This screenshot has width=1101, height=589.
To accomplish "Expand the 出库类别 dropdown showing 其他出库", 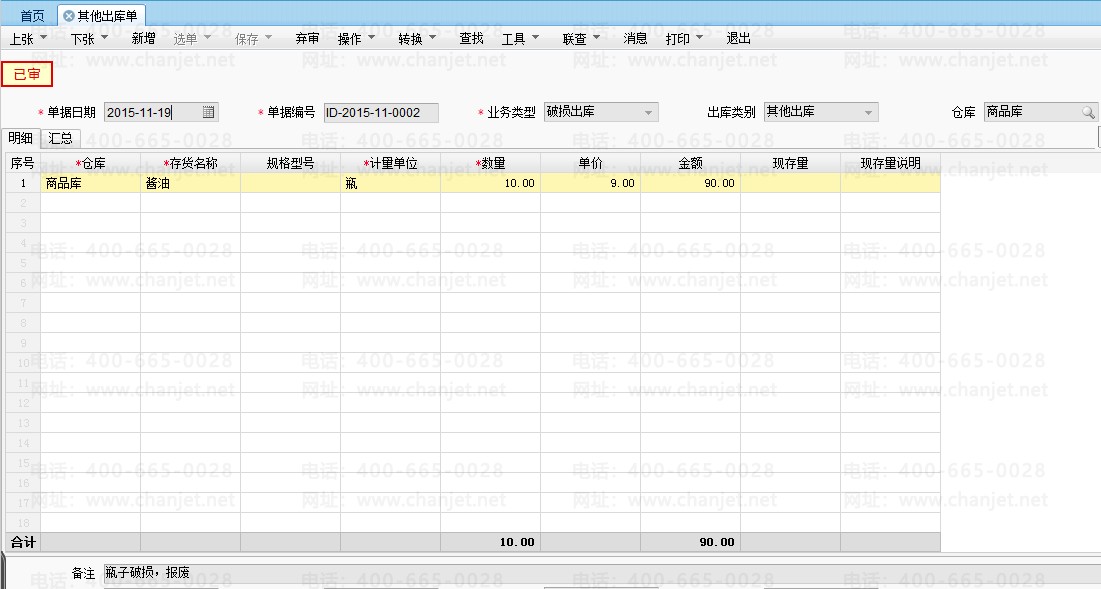I will coord(869,112).
